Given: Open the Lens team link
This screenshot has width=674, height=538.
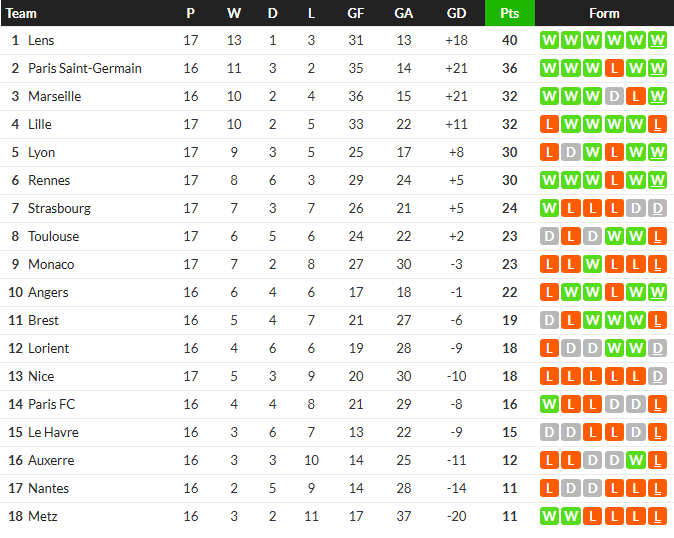Looking at the screenshot, I should click(41, 40).
